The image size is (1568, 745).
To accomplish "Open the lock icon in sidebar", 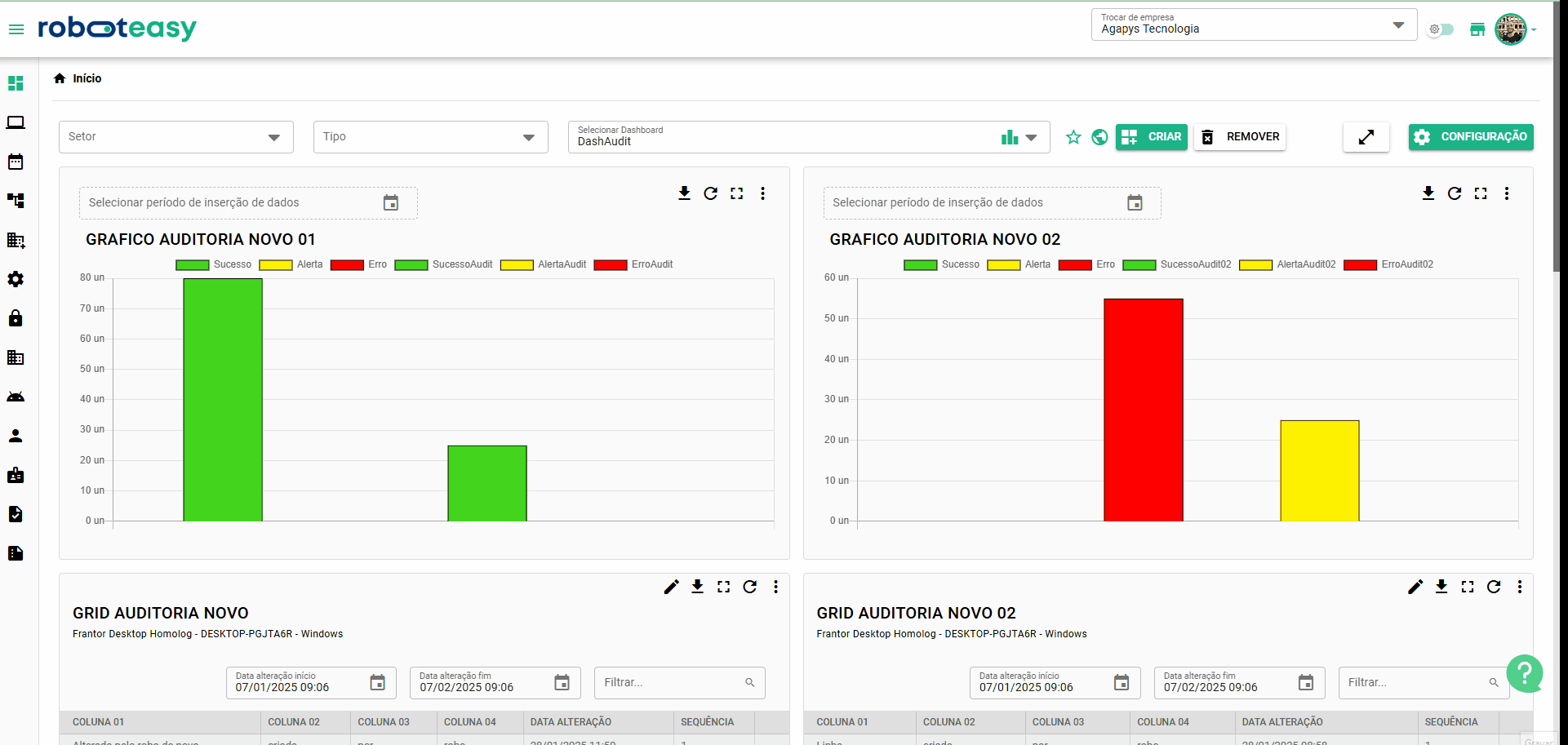I will pos(16,318).
